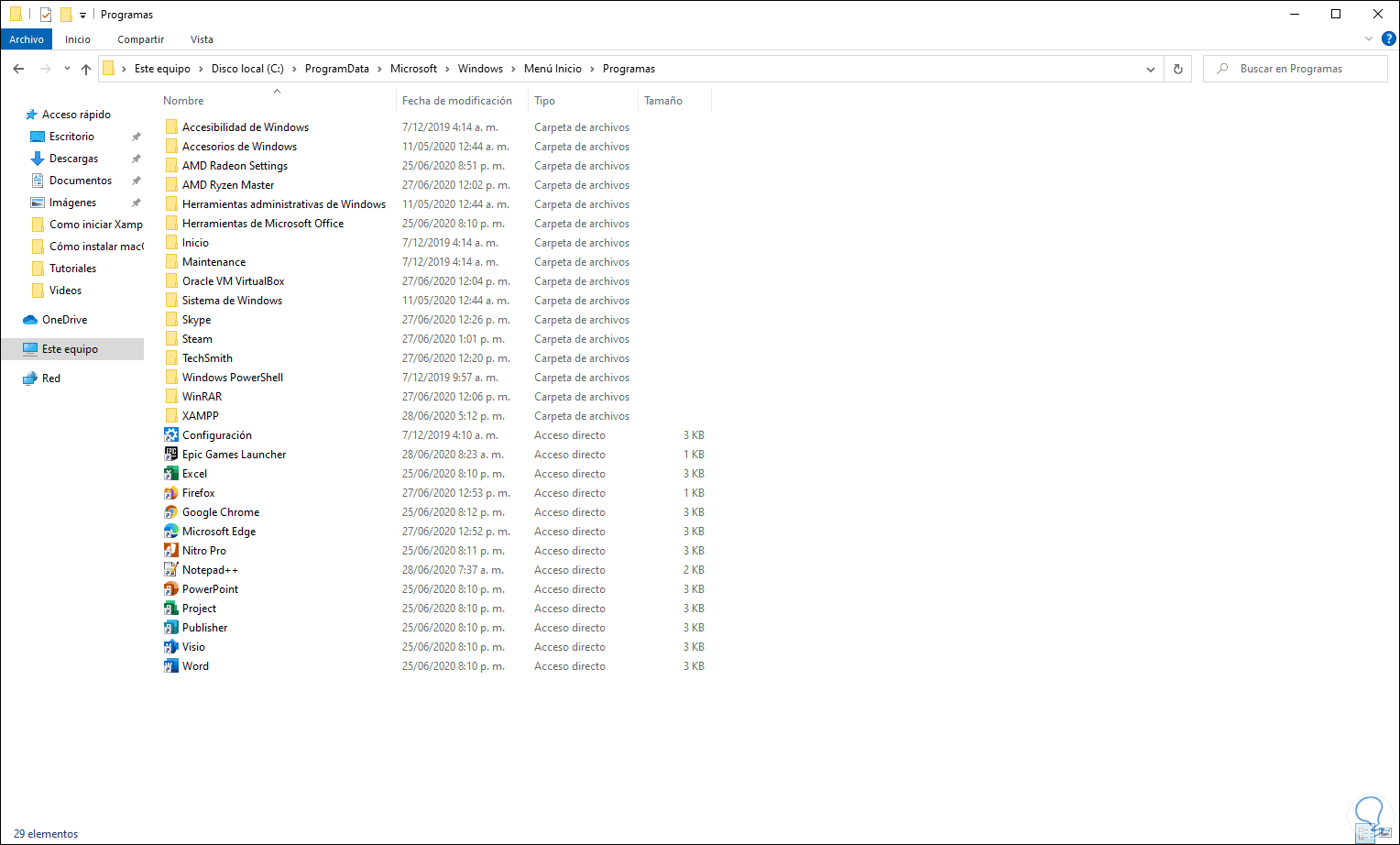The height and width of the screenshot is (845, 1400).
Task: Click the Microsoft Edge shortcut icon
Action: pos(171,532)
